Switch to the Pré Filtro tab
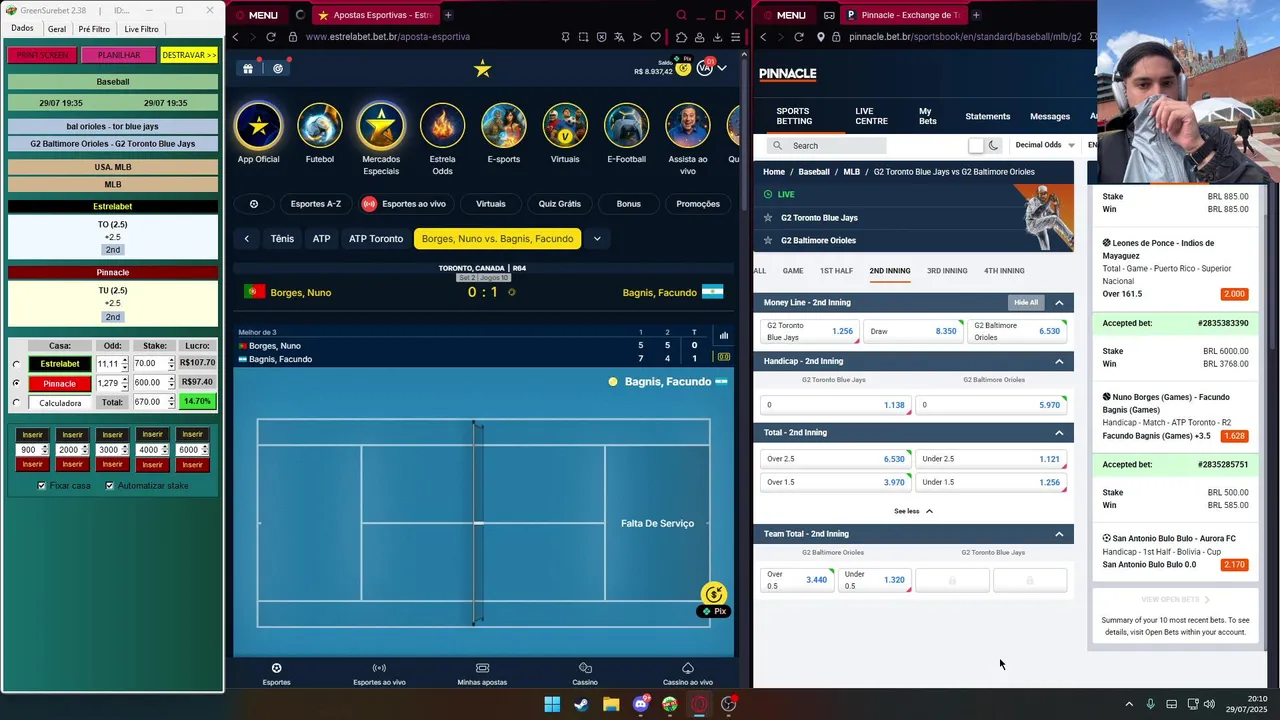Screen dimensions: 1280x720 [x=94, y=29]
